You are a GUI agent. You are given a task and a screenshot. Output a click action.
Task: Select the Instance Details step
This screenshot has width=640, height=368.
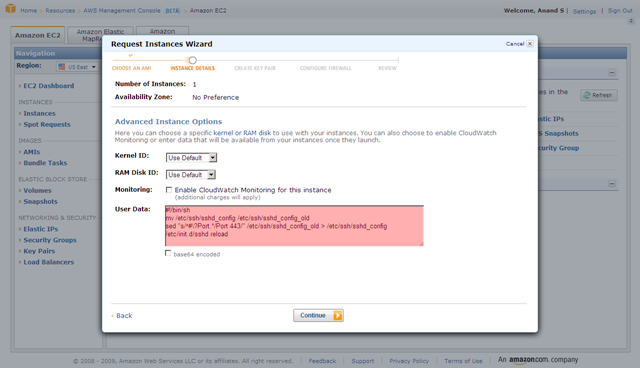coord(192,68)
